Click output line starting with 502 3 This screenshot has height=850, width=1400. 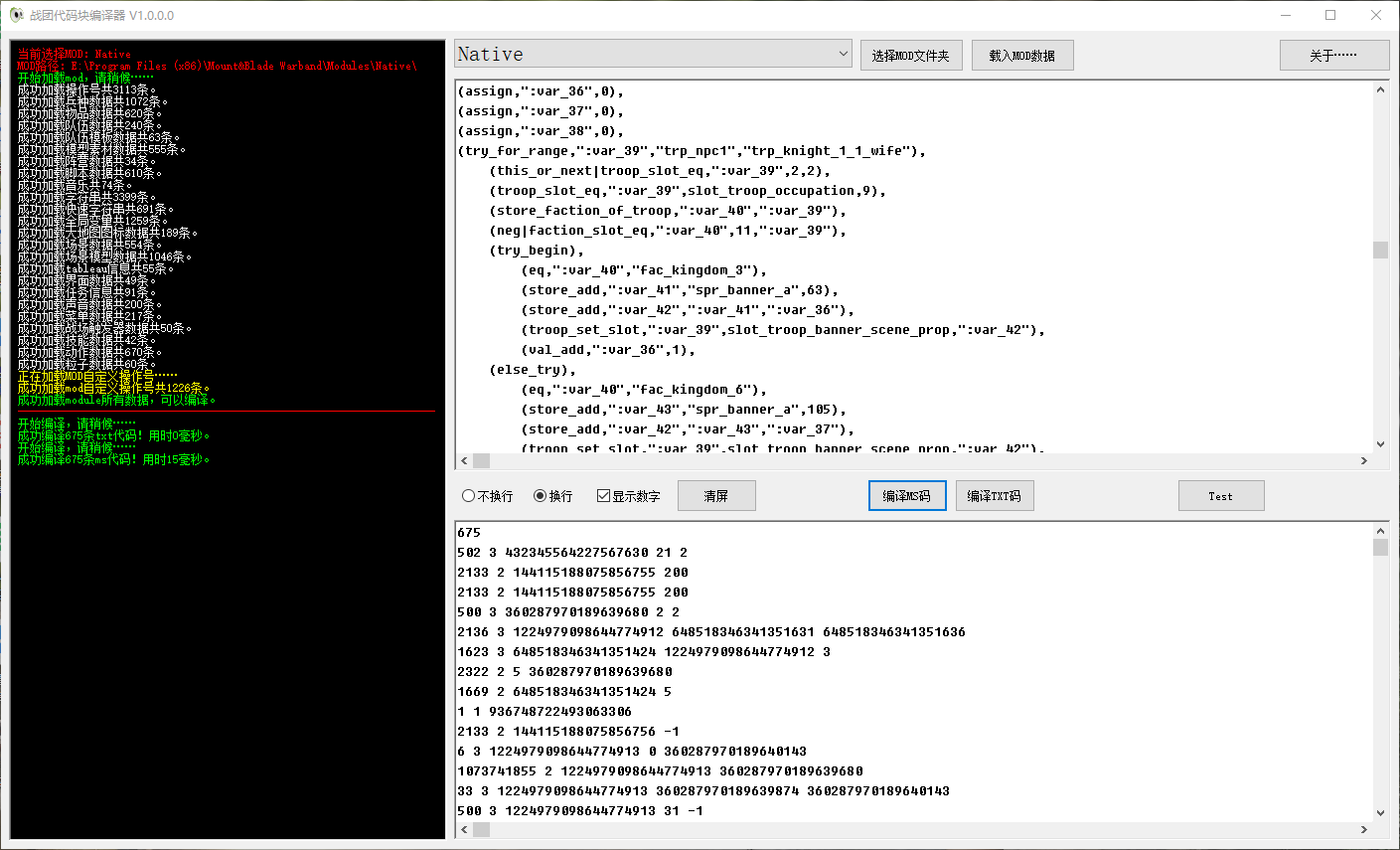point(572,553)
